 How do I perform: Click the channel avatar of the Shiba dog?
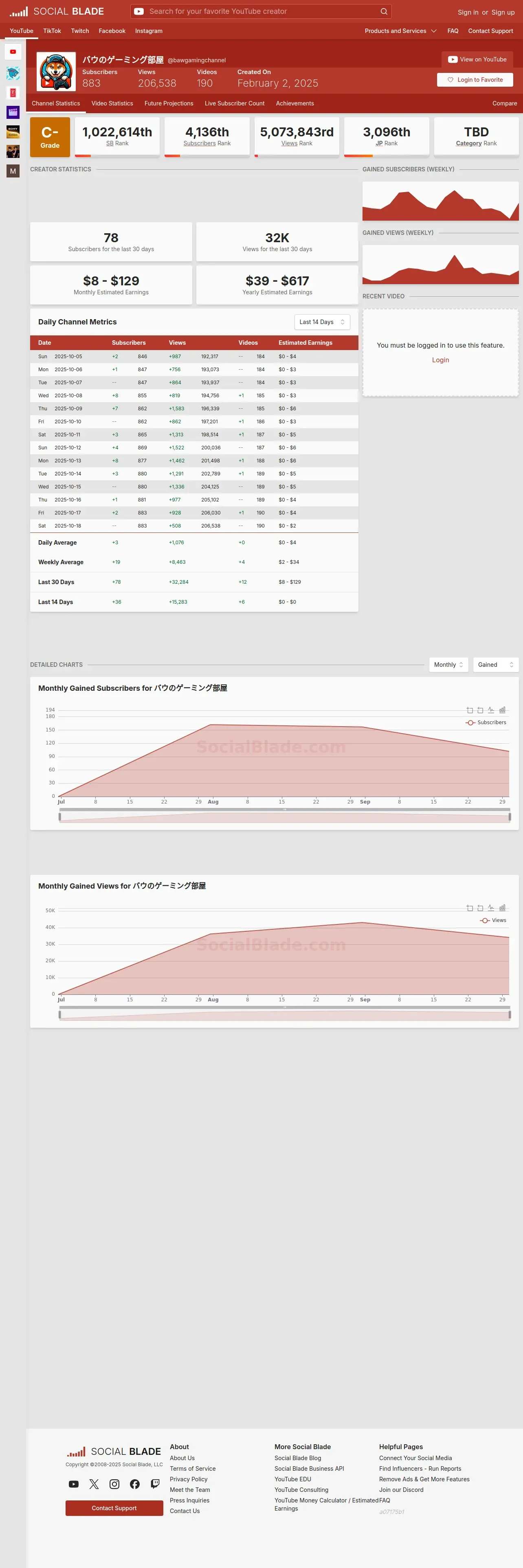pos(56,71)
